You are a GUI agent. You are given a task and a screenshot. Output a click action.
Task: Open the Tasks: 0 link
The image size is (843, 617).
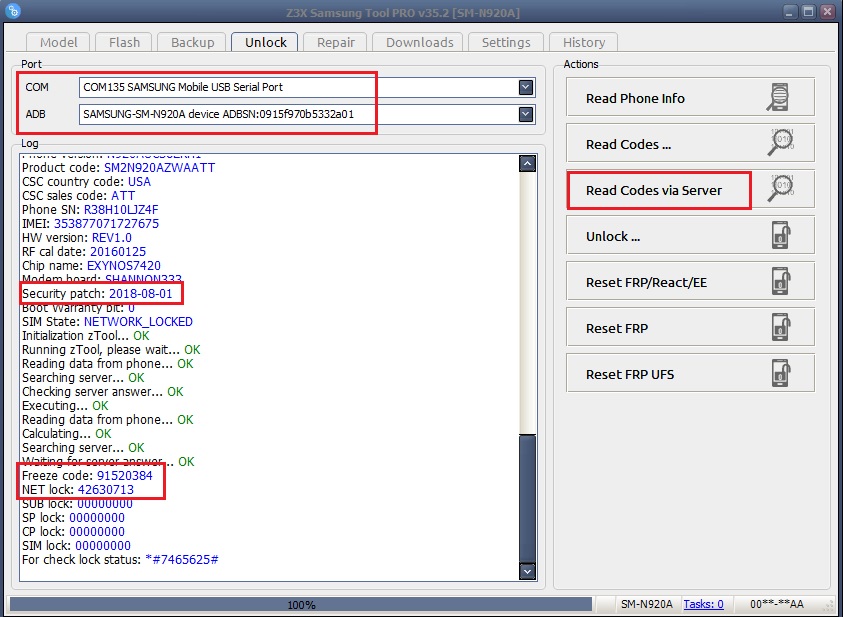(703, 604)
